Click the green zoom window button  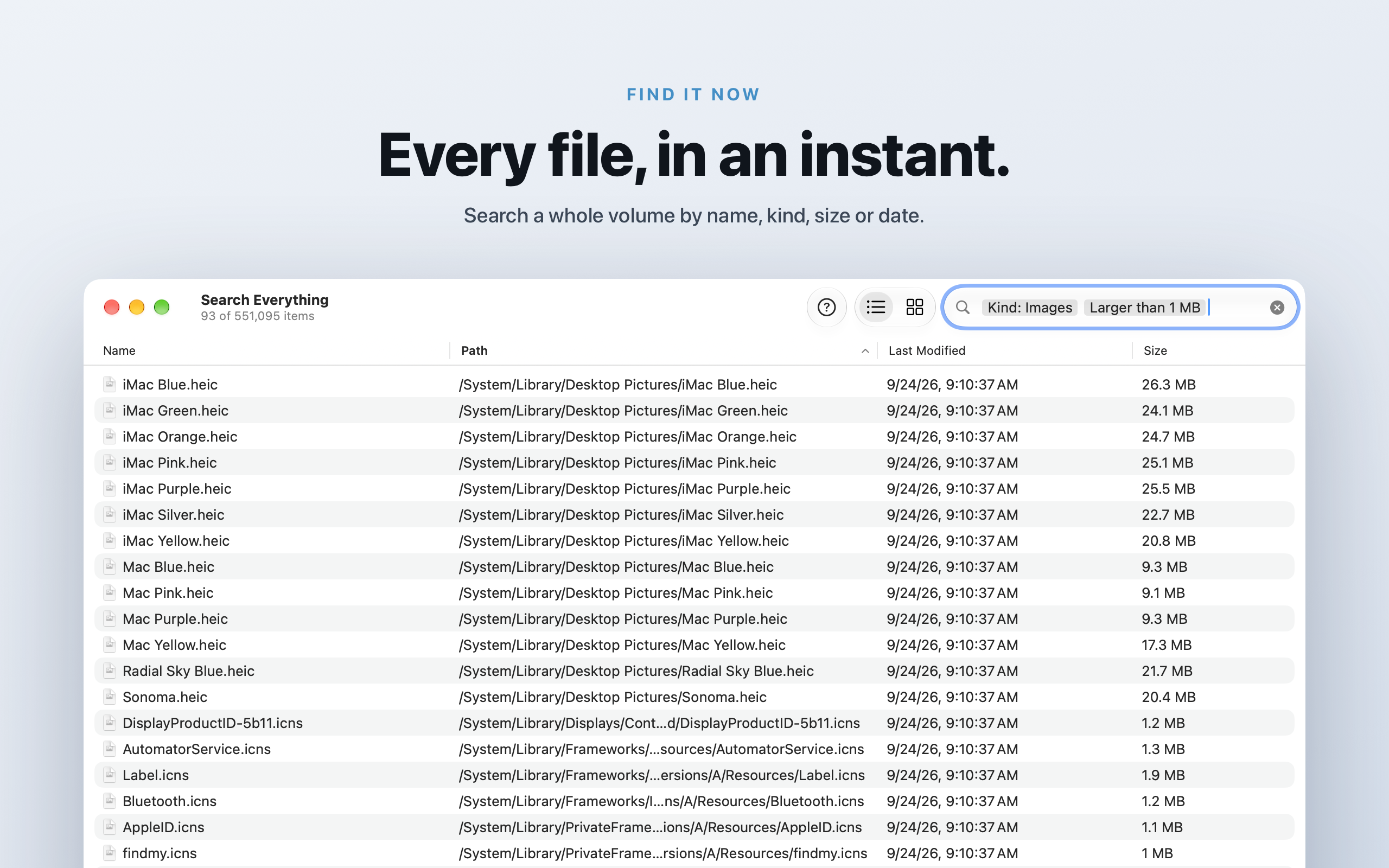(x=162, y=307)
